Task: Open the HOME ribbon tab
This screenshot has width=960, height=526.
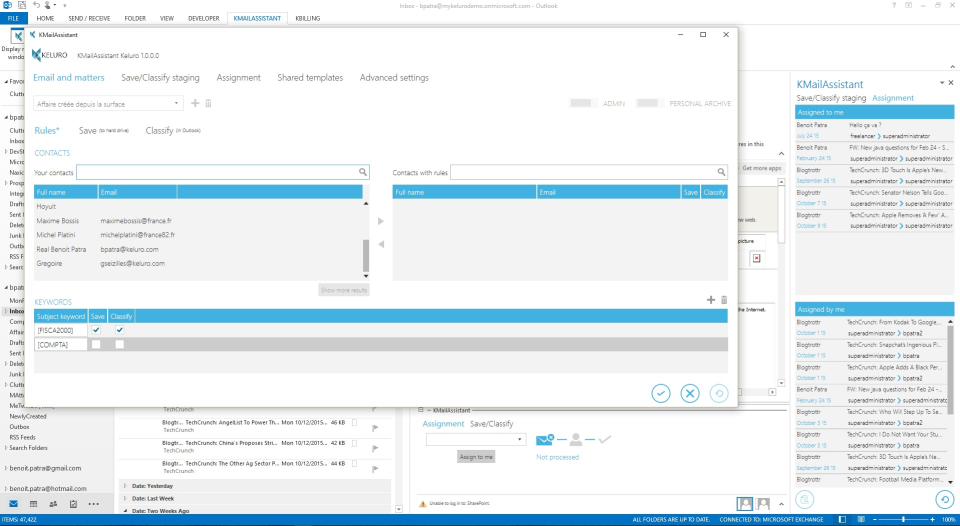Action: (x=45, y=18)
